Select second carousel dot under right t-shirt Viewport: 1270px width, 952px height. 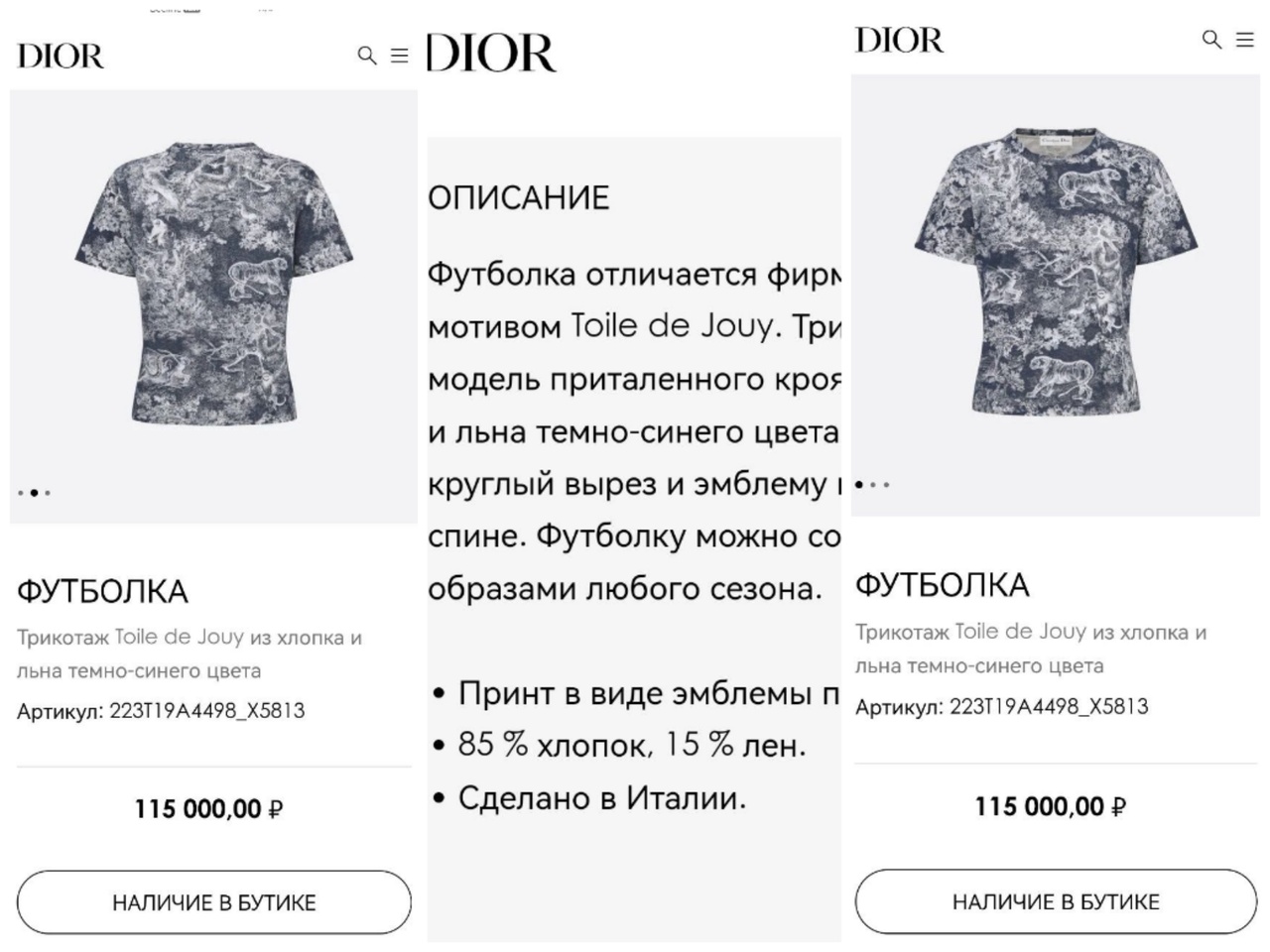coord(873,485)
